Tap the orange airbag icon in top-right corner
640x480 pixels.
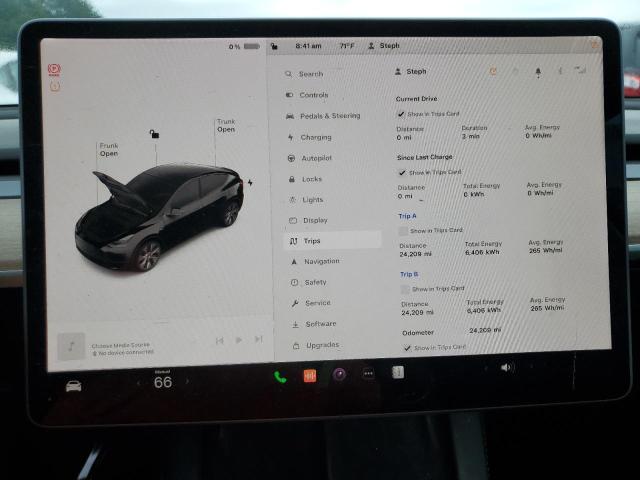pos(595,45)
